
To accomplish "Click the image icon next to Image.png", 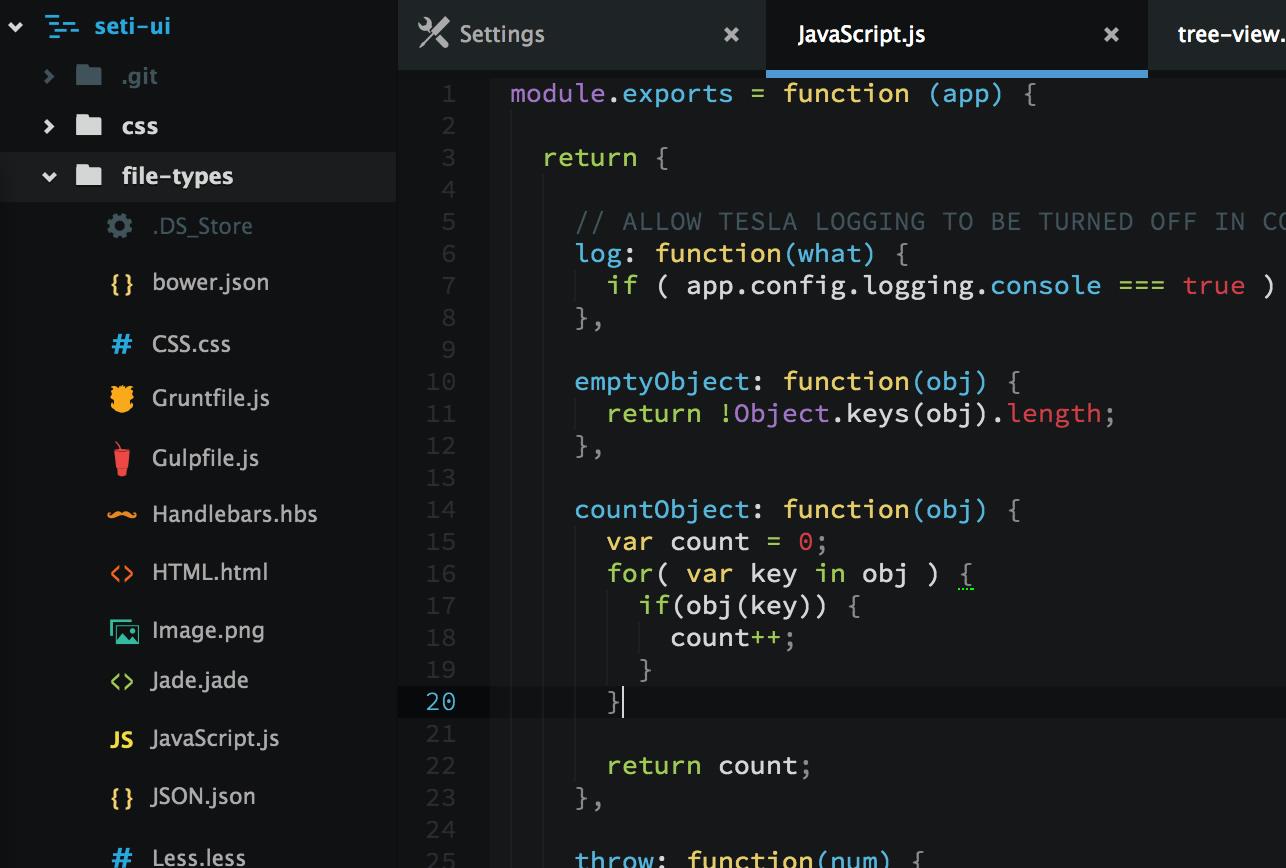I will (121, 630).
